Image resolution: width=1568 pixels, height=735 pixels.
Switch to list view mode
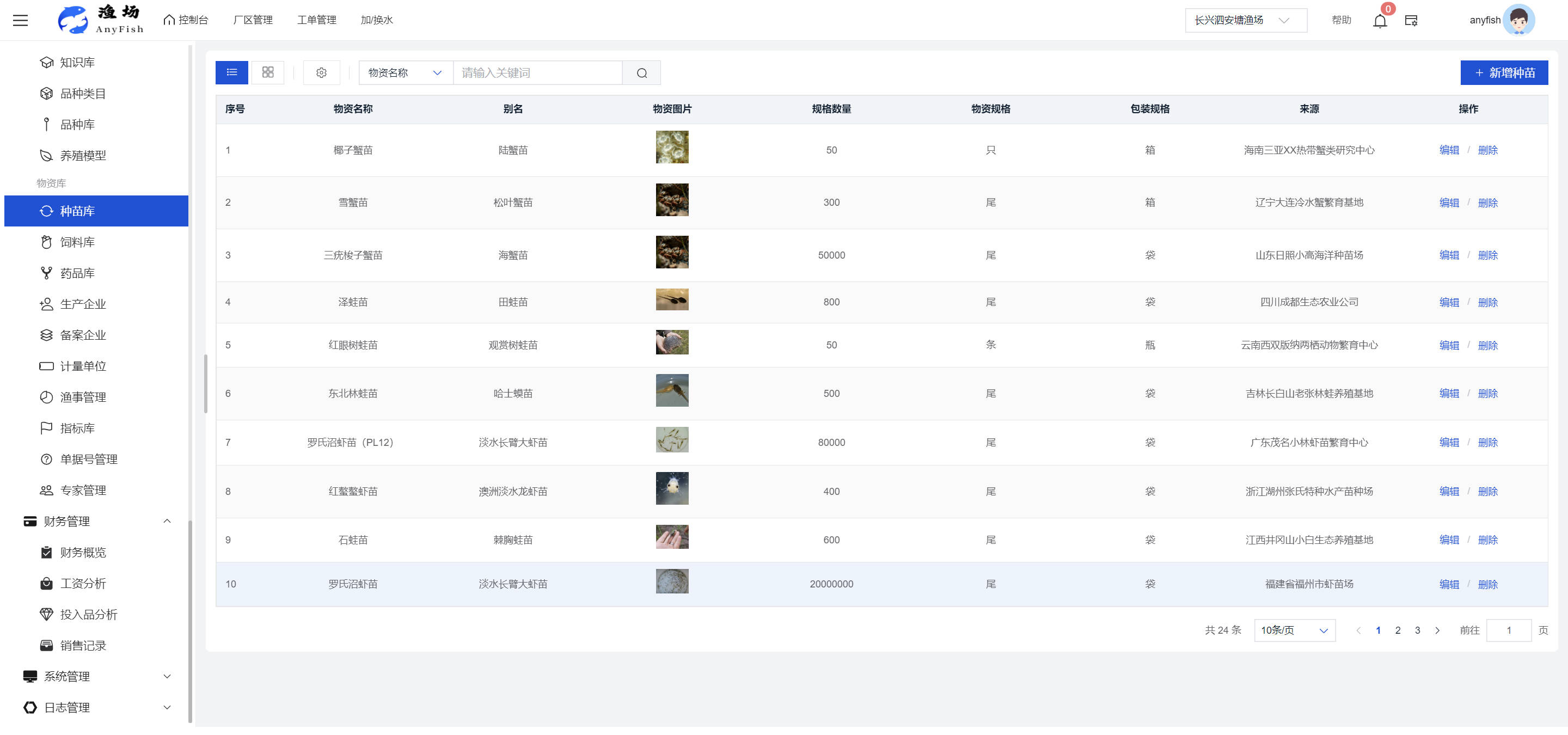click(x=232, y=72)
